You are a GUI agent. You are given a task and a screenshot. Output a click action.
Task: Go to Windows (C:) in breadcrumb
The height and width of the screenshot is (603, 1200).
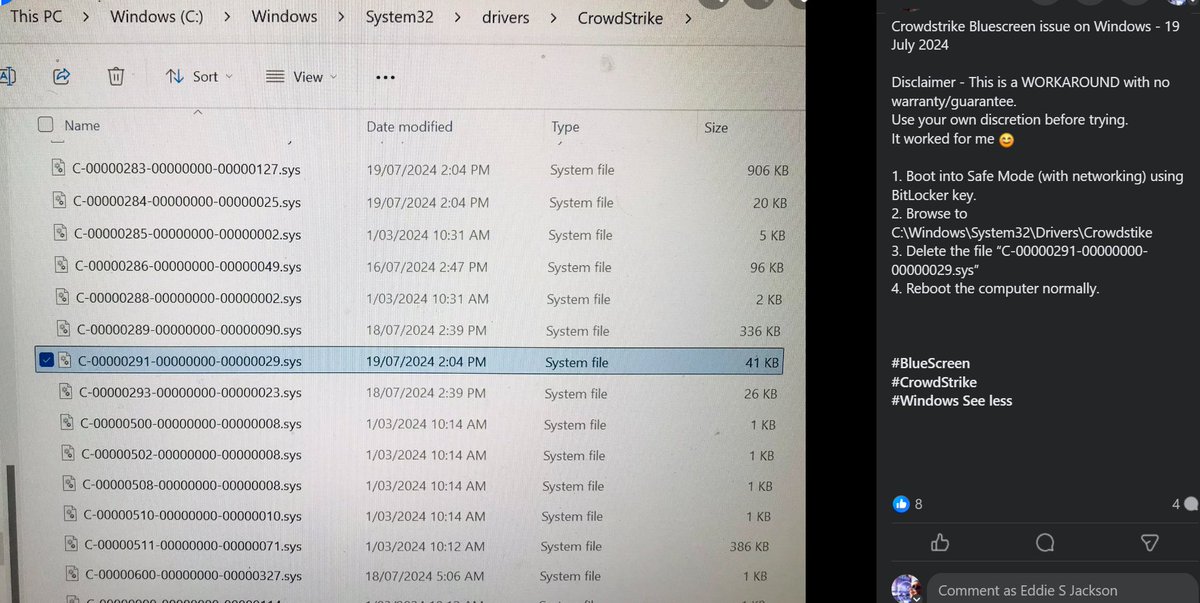coord(155,16)
